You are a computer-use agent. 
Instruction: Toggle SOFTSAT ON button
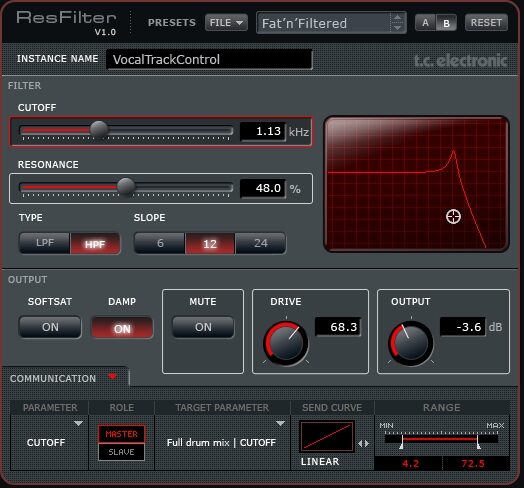pyautogui.click(x=50, y=327)
